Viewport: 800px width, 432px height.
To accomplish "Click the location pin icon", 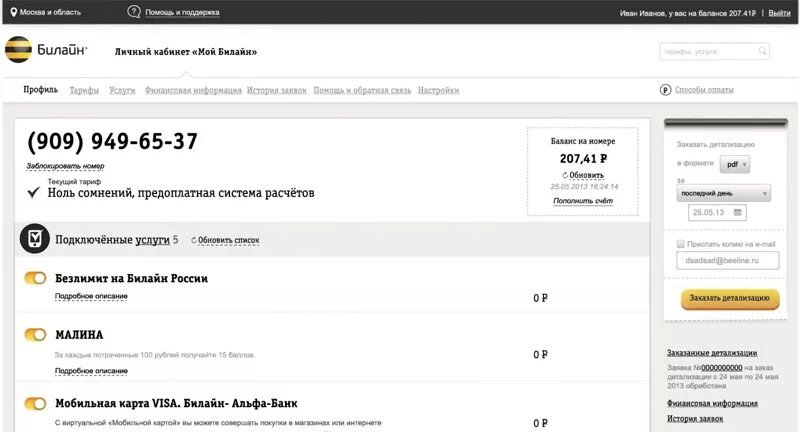I will pyautogui.click(x=14, y=12).
